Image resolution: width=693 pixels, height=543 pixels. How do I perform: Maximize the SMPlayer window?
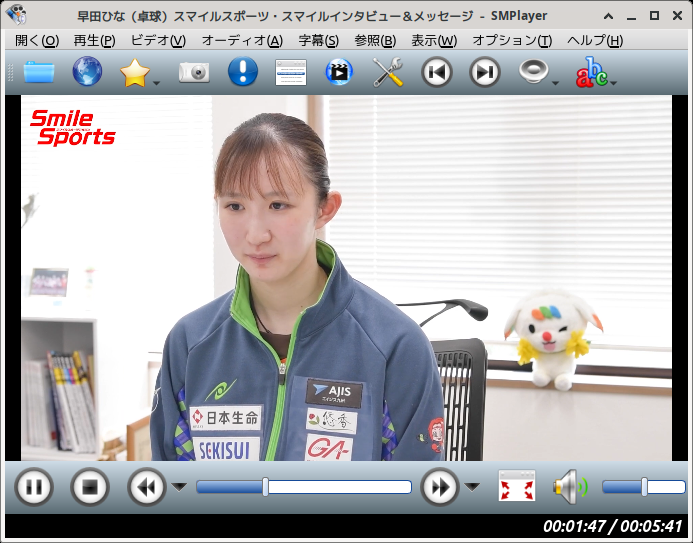(x=655, y=16)
